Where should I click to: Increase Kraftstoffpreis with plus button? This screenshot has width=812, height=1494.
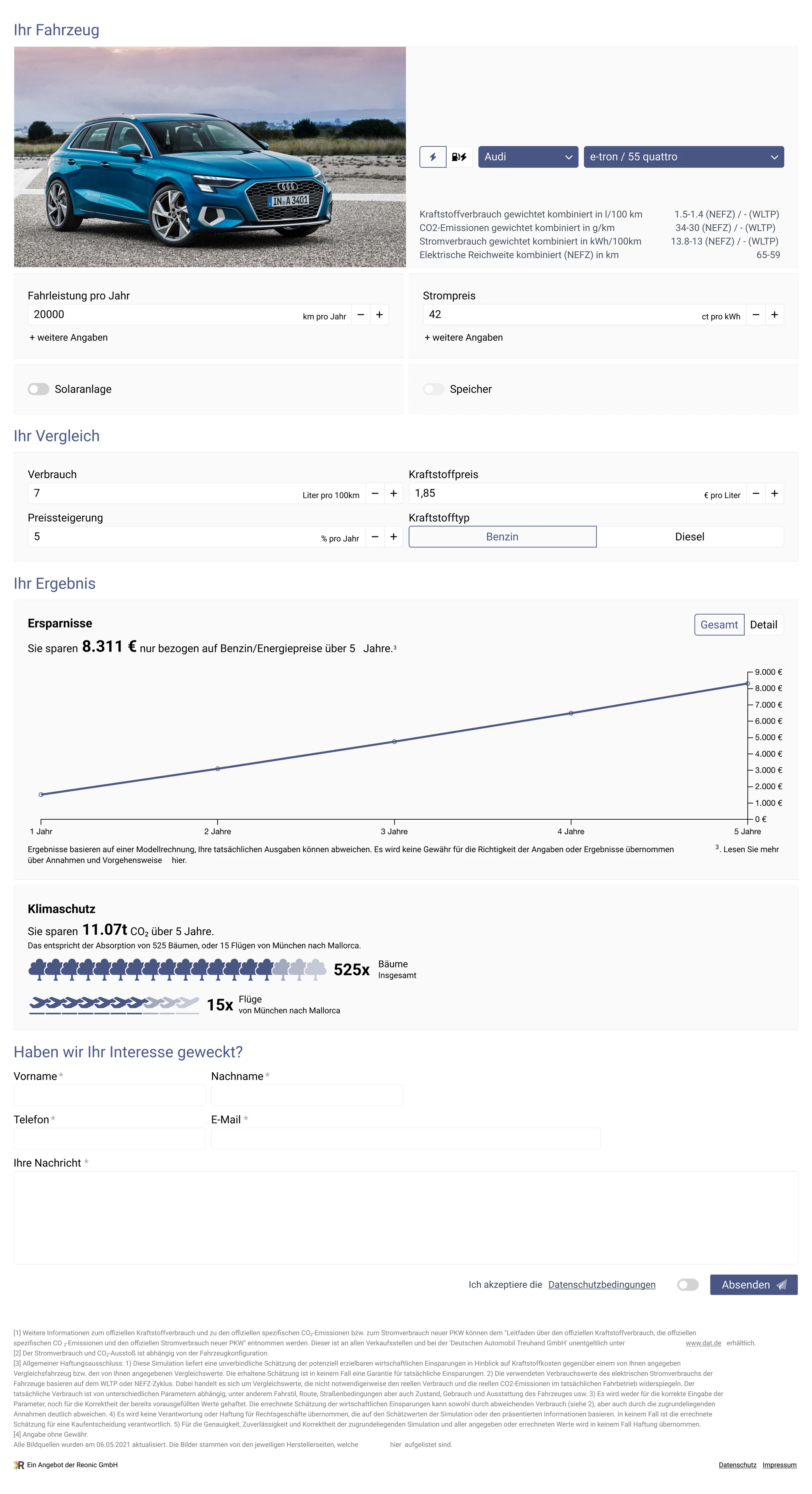tap(774, 493)
